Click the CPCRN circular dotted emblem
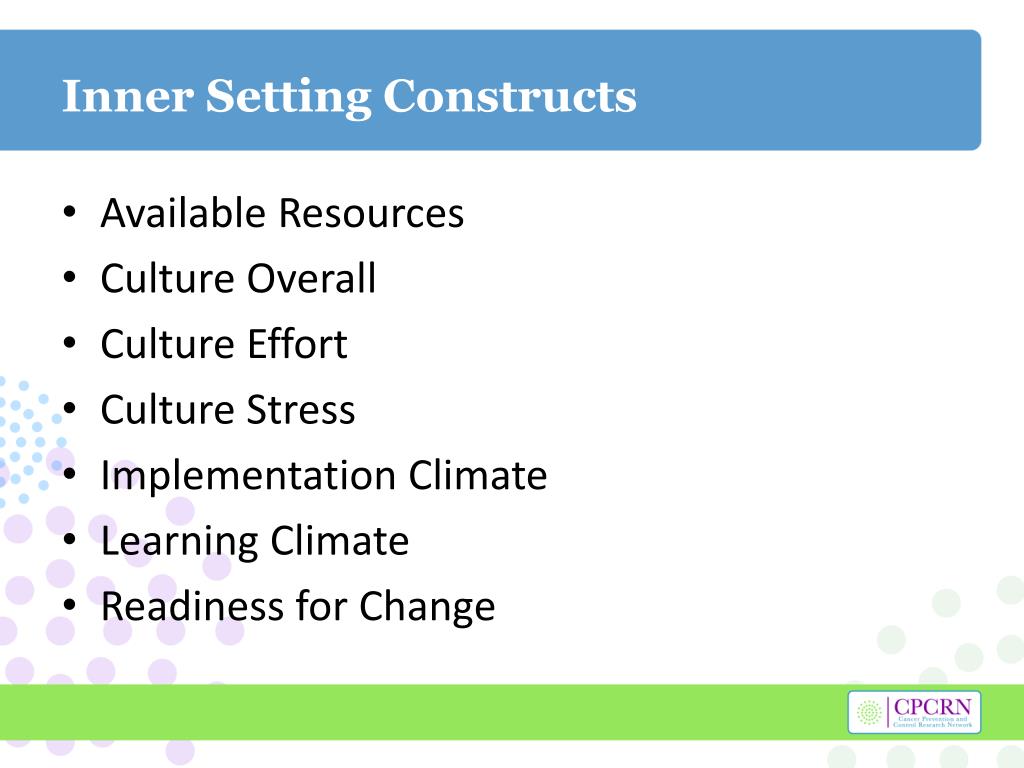1024x768 pixels. tap(869, 712)
